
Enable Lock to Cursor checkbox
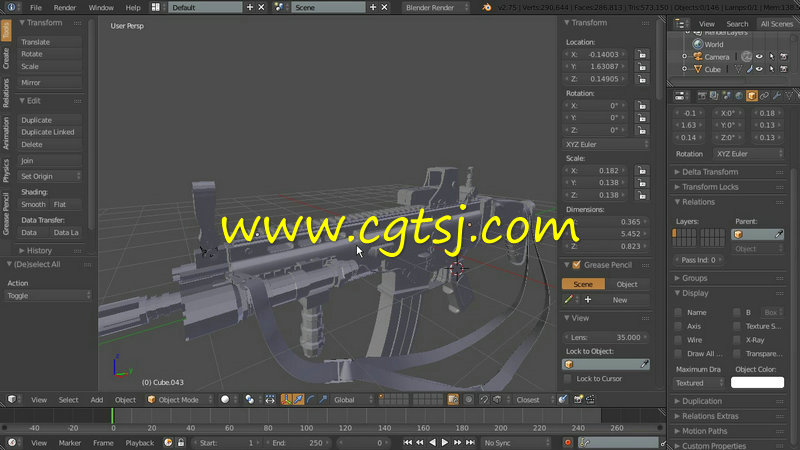(567, 379)
